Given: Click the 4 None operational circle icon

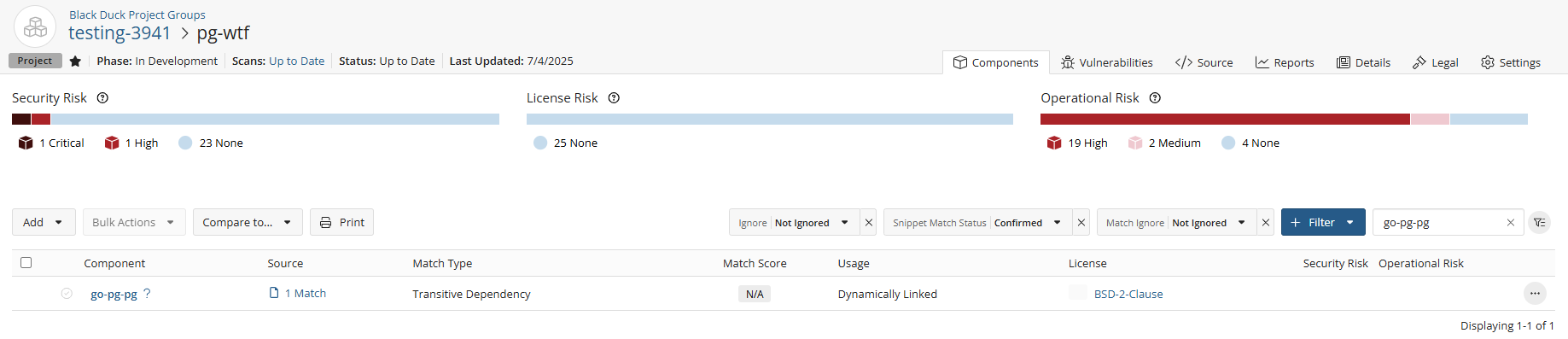Looking at the screenshot, I should (x=1228, y=143).
